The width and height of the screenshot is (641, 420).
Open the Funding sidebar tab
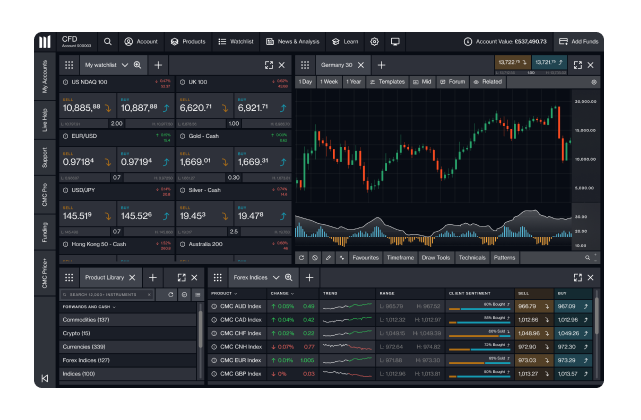pos(45,232)
